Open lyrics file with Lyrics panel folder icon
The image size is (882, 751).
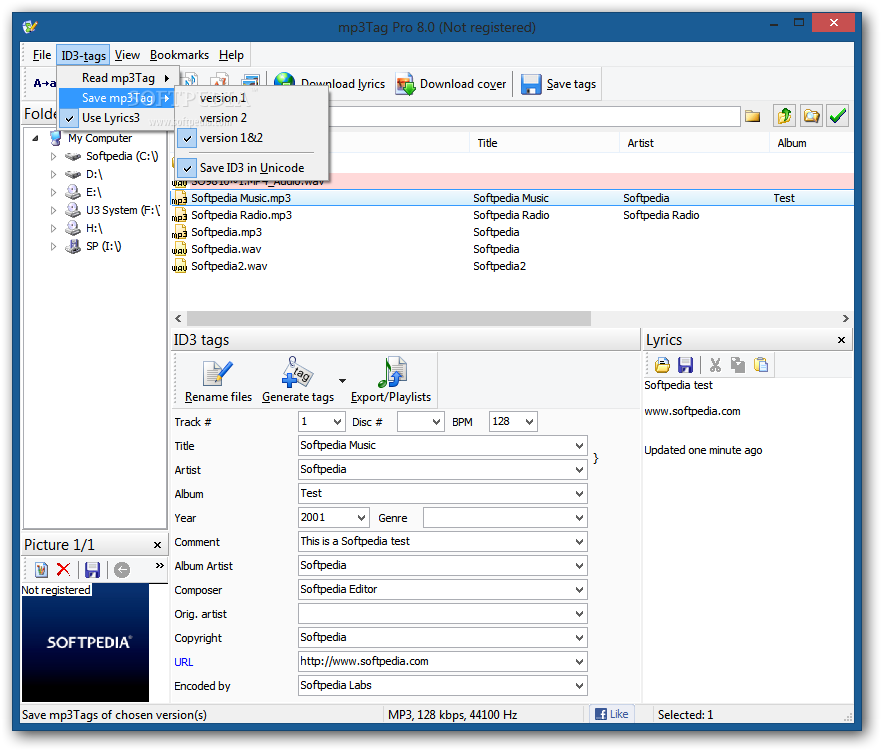coord(663,365)
